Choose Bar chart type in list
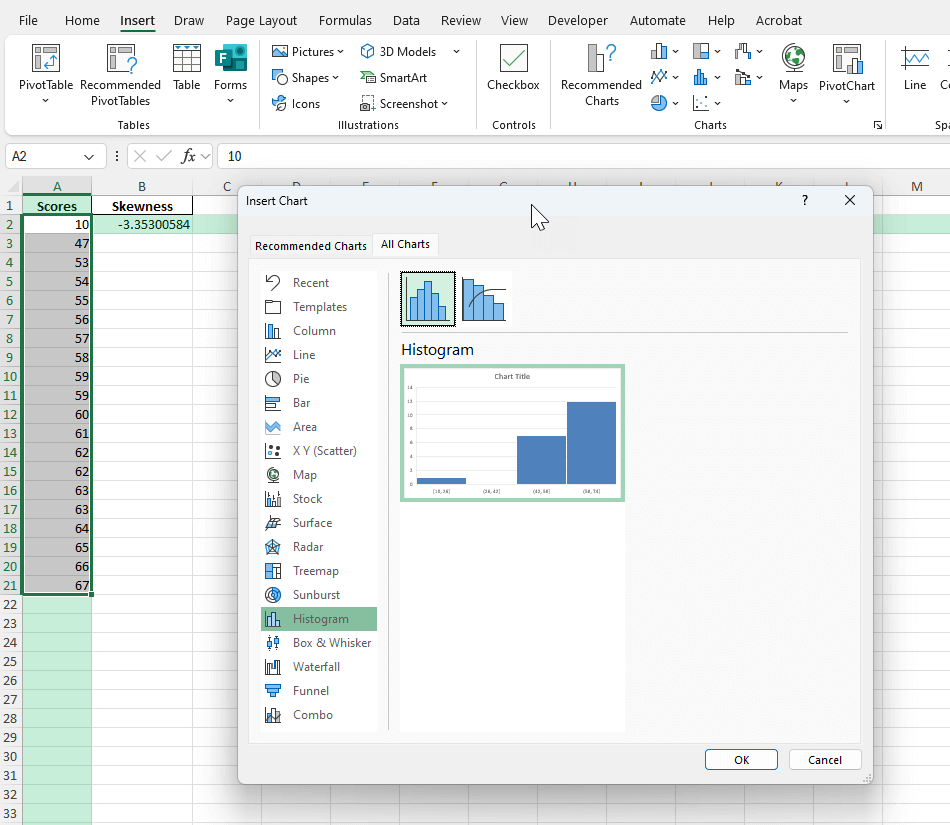 pyautogui.click(x=319, y=403)
